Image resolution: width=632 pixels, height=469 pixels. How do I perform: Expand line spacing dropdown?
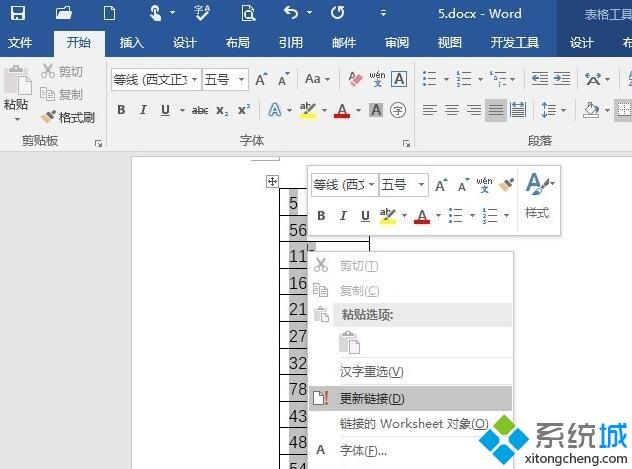pyautogui.click(x=563, y=110)
